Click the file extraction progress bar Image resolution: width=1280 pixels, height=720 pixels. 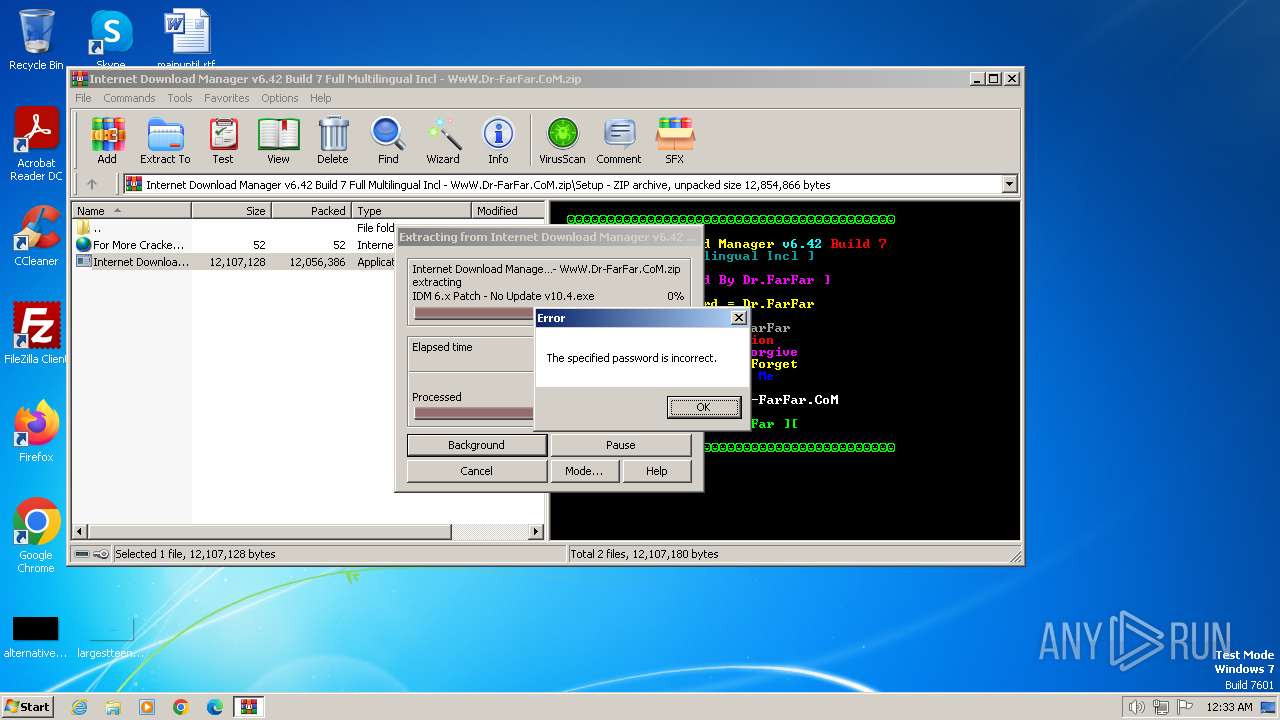point(474,313)
